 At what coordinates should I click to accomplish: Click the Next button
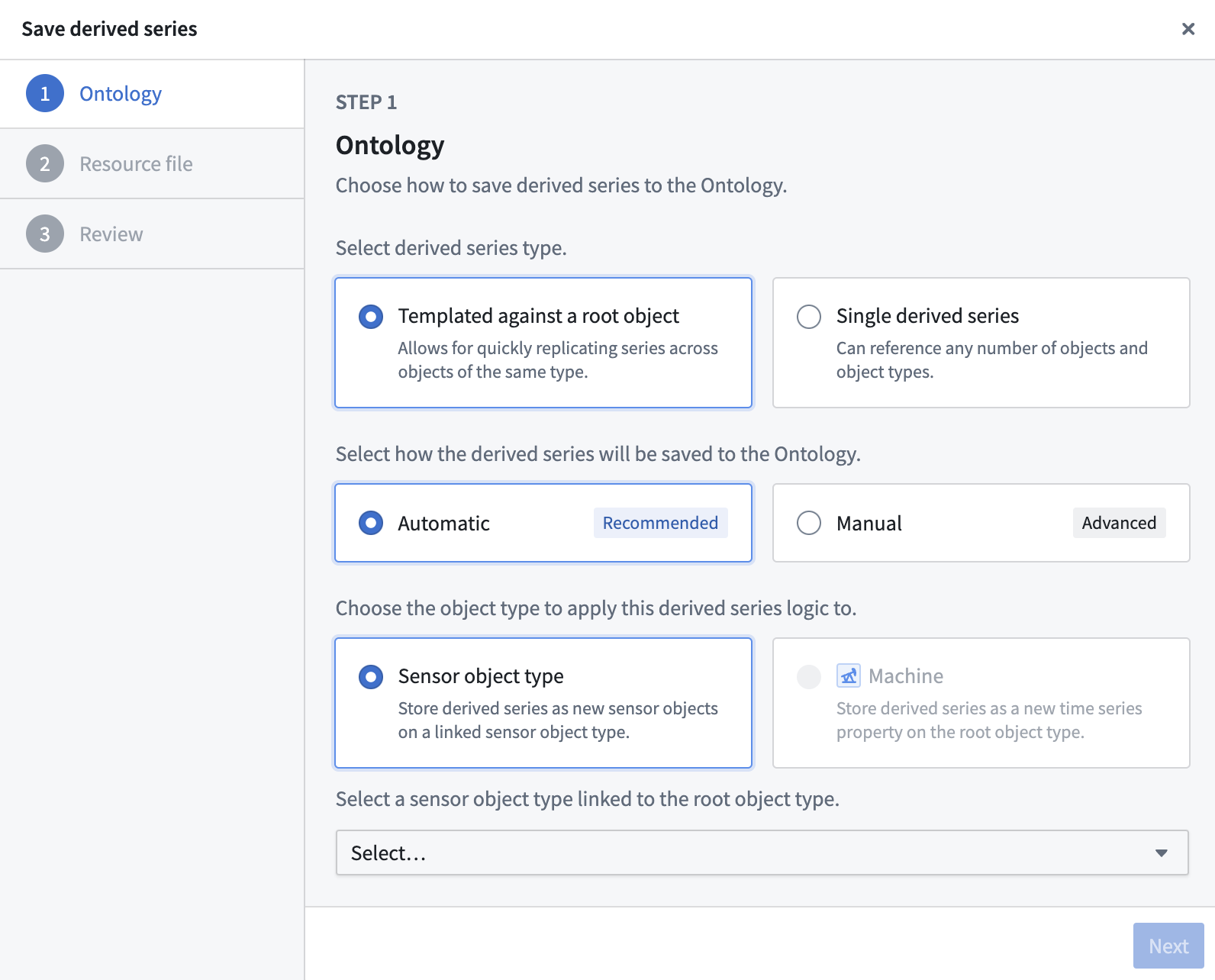(x=1168, y=946)
